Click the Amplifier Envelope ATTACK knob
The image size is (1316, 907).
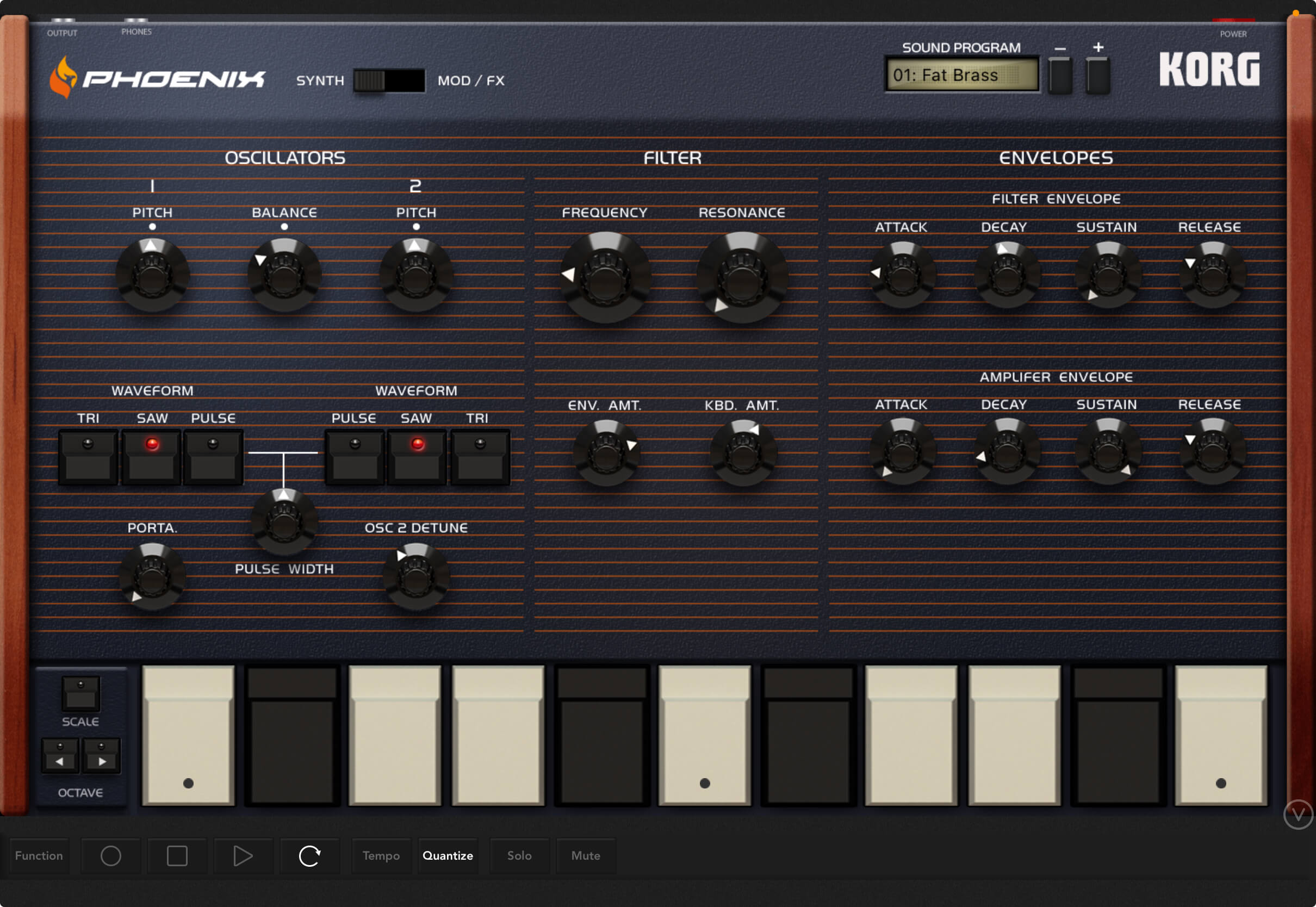click(902, 451)
